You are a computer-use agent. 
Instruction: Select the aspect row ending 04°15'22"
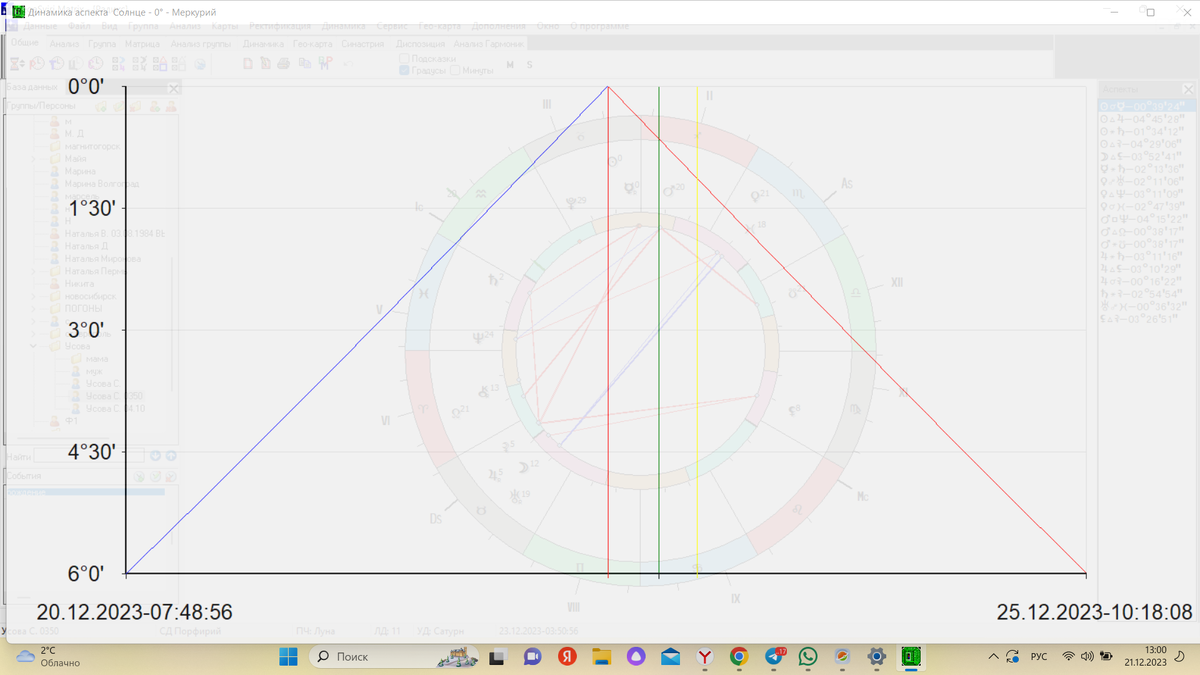pyautogui.click(x=1142, y=219)
